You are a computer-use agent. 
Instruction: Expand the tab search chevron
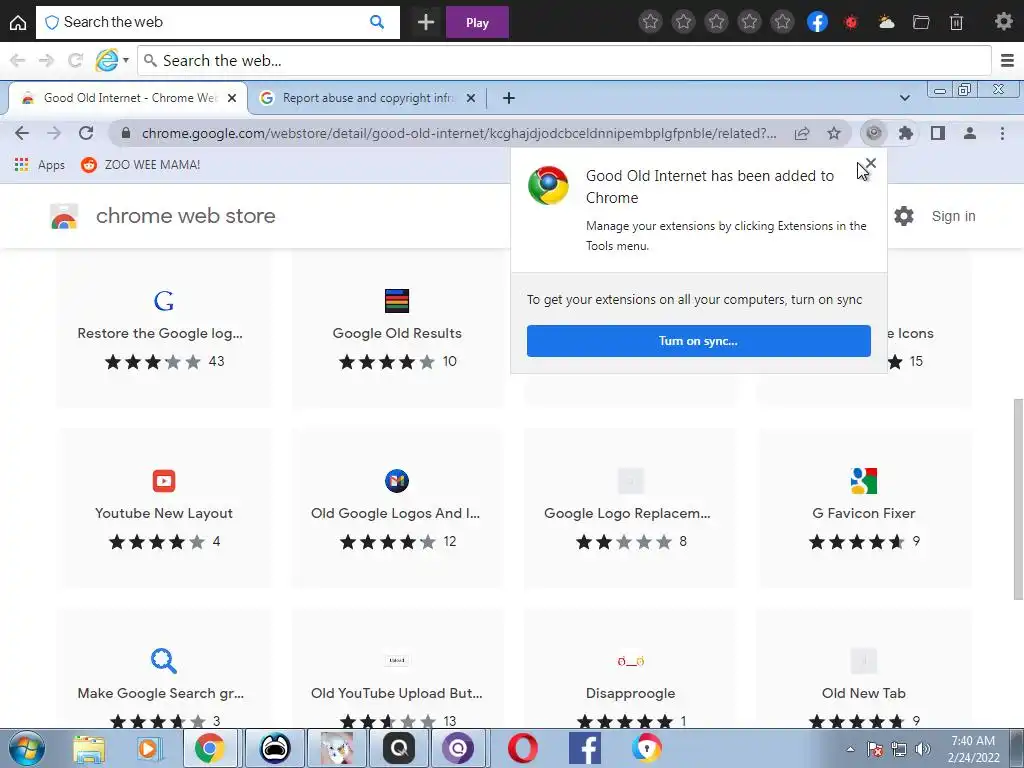point(904,98)
